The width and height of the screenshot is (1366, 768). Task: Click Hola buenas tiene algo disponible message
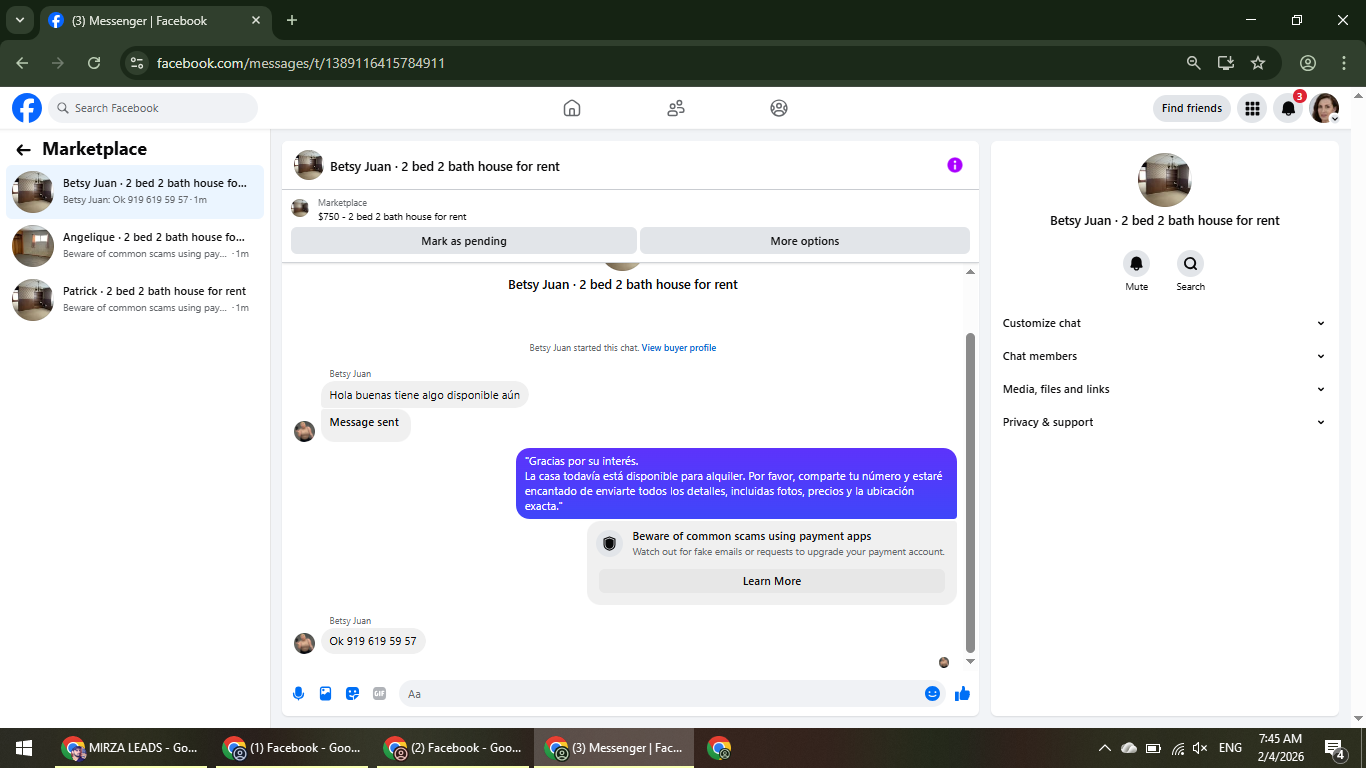click(x=425, y=395)
